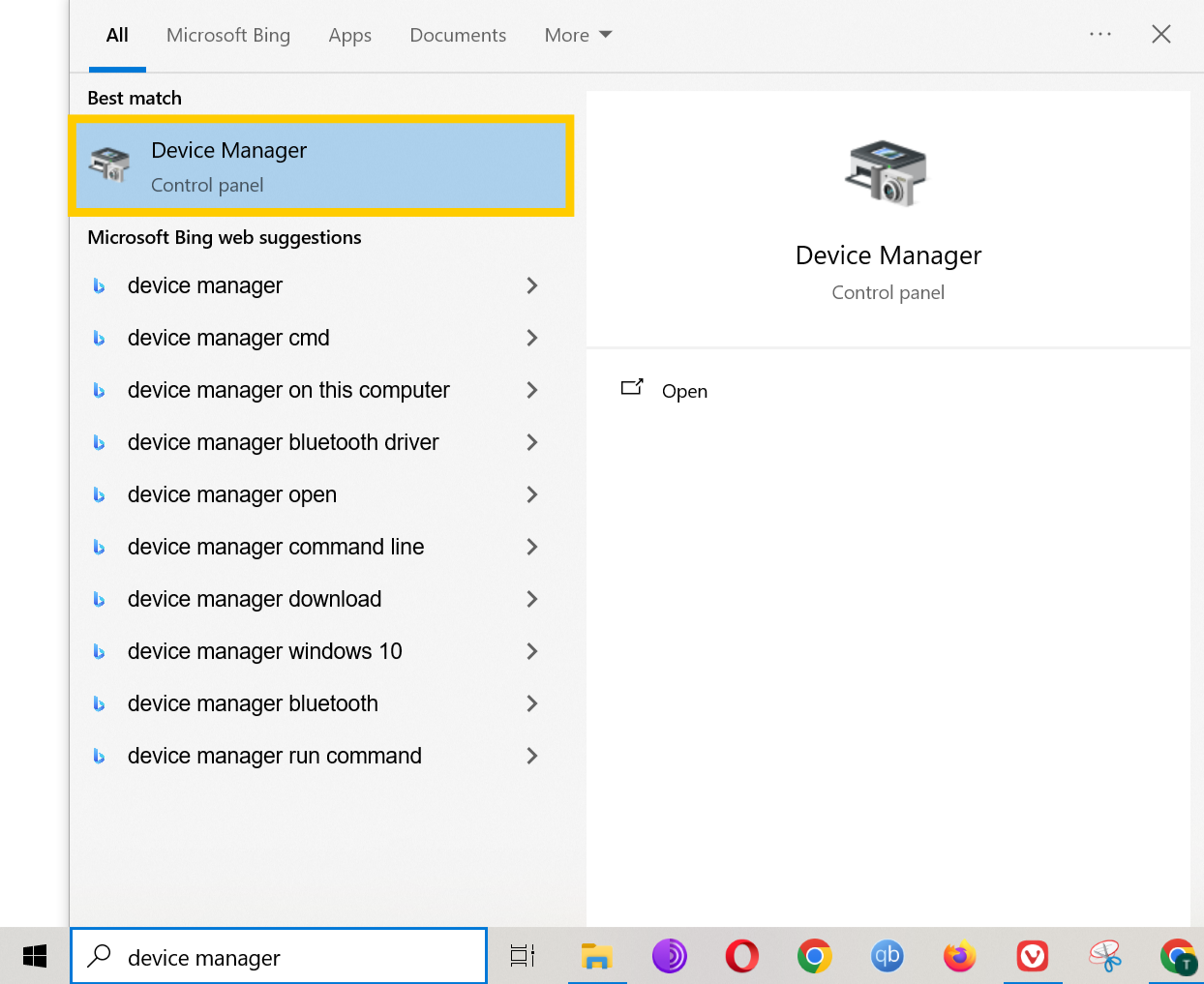This screenshot has width=1204, height=984.
Task: Click 'Control panel' subtitle in preview pane
Action: pyautogui.click(x=888, y=292)
